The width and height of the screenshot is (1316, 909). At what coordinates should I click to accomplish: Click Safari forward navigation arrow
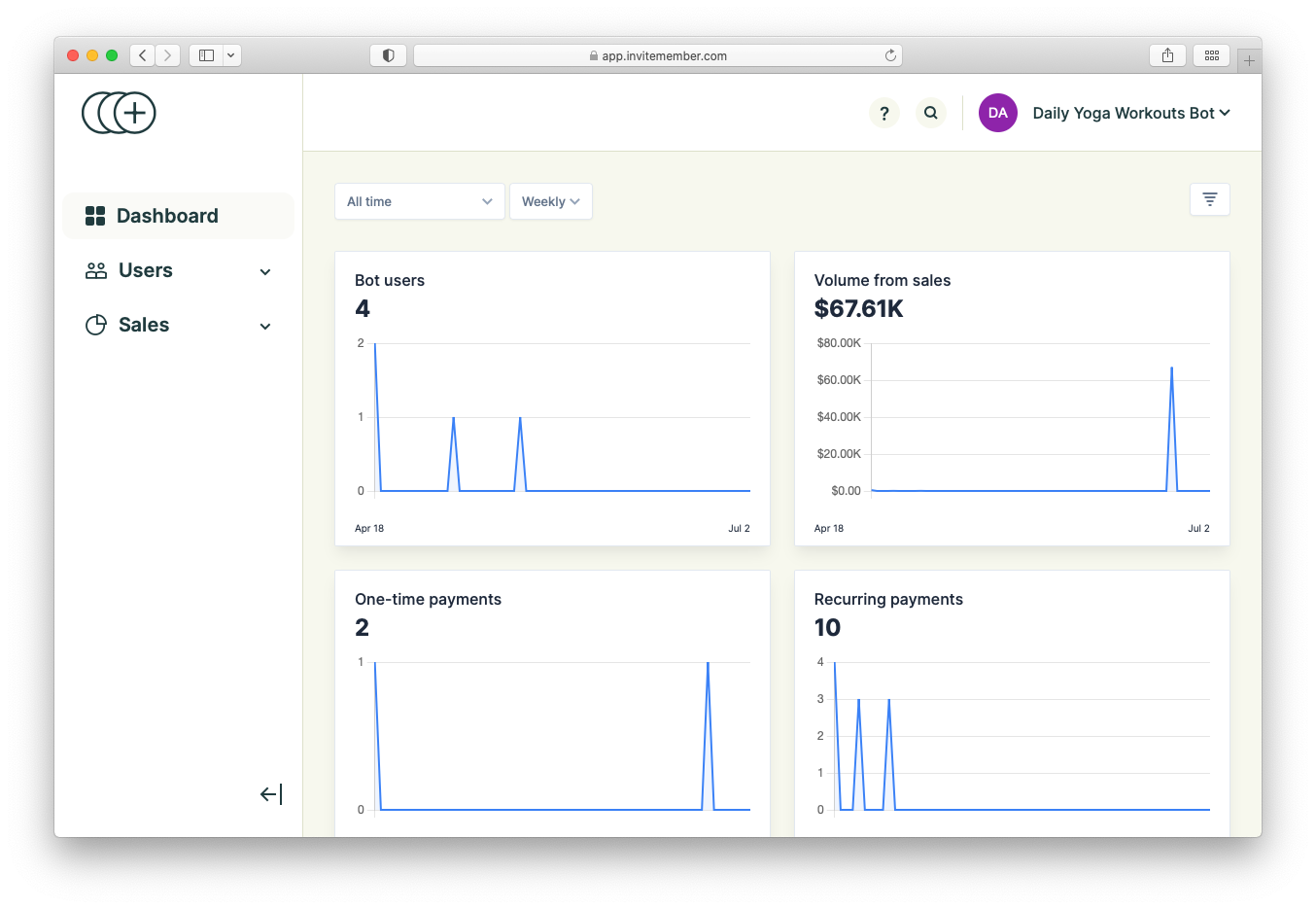pyautogui.click(x=168, y=55)
